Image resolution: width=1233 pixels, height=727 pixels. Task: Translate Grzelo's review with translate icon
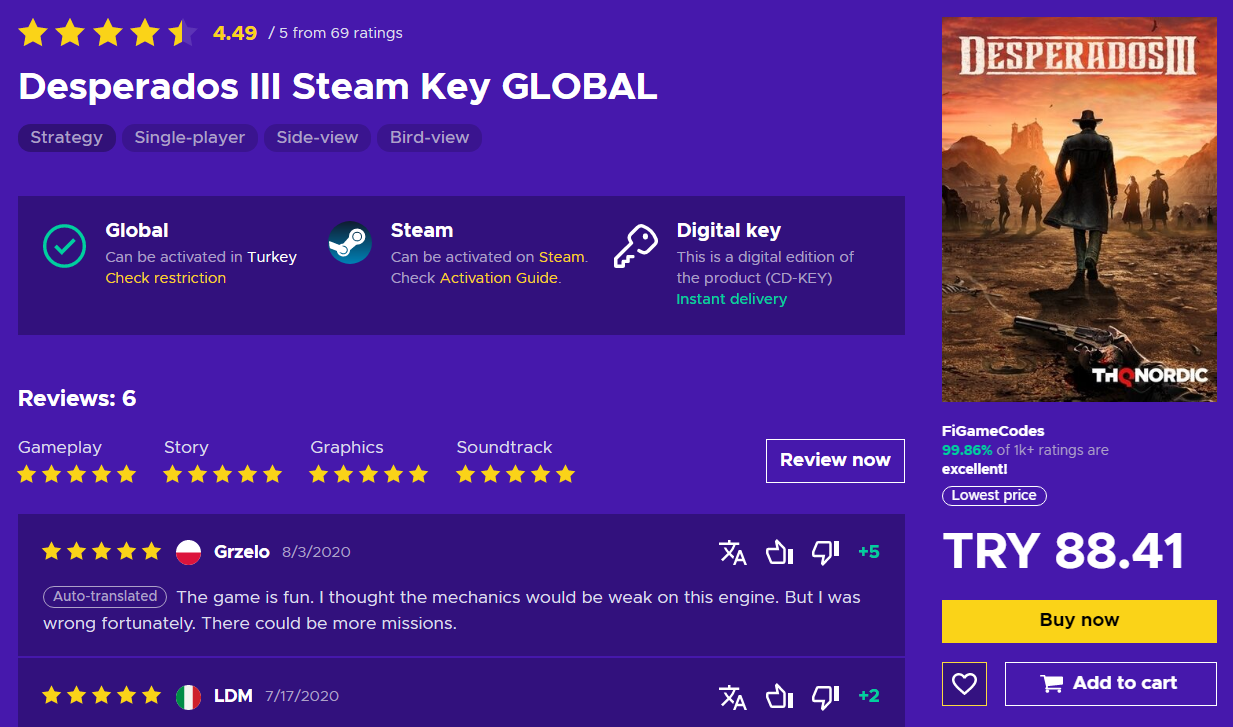(733, 552)
